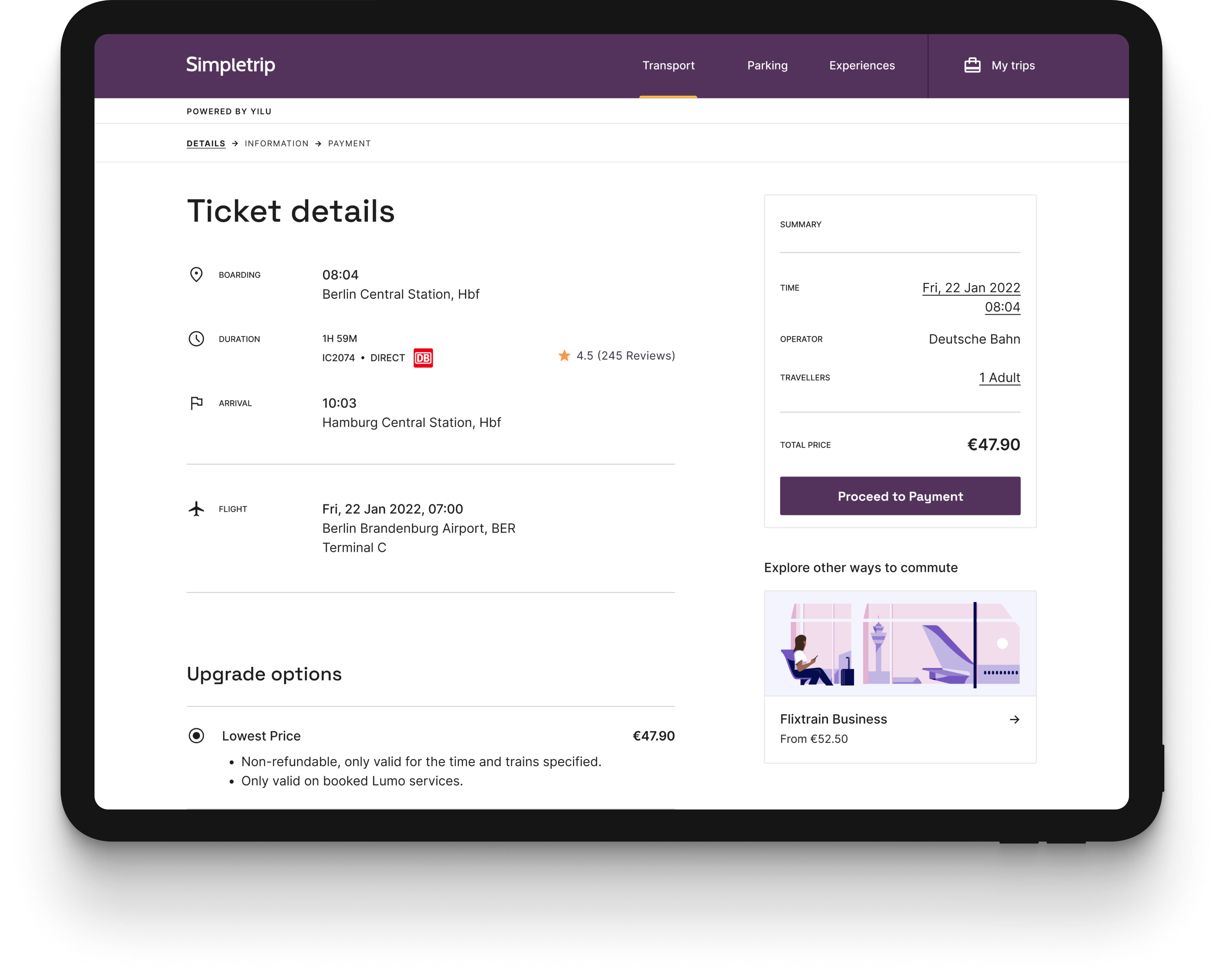Click the flight airplane icon
The image size is (1225, 980).
pyautogui.click(x=196, y=508)
